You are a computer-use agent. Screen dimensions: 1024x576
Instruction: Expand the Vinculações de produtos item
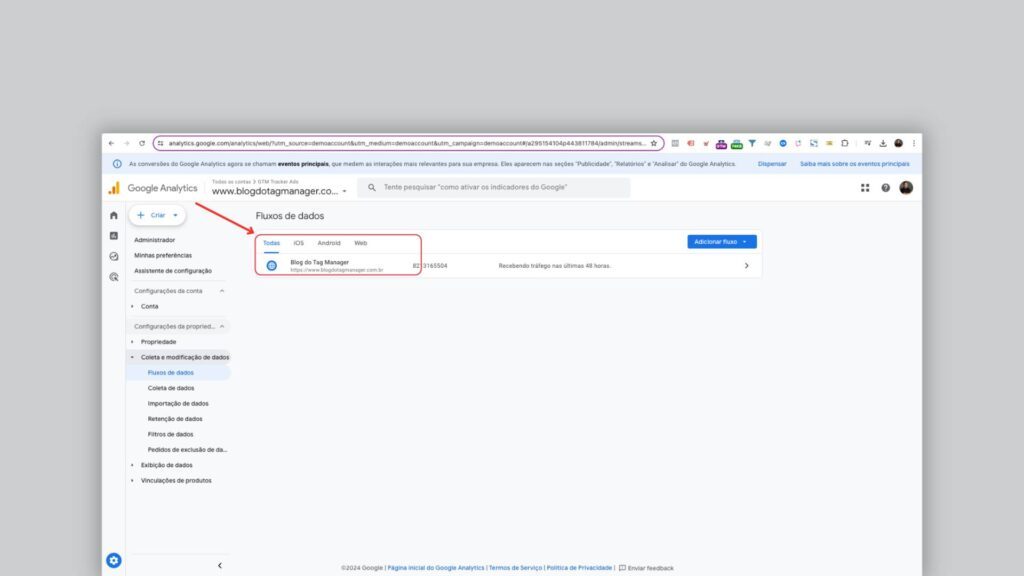[x=133, y=481]
